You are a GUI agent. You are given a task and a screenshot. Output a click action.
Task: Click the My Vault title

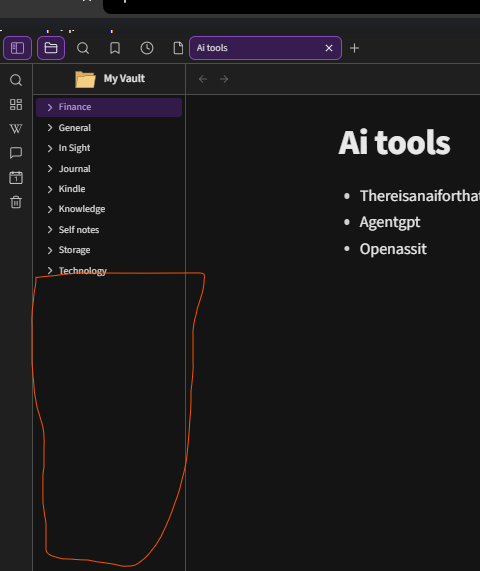click(124, 79)
